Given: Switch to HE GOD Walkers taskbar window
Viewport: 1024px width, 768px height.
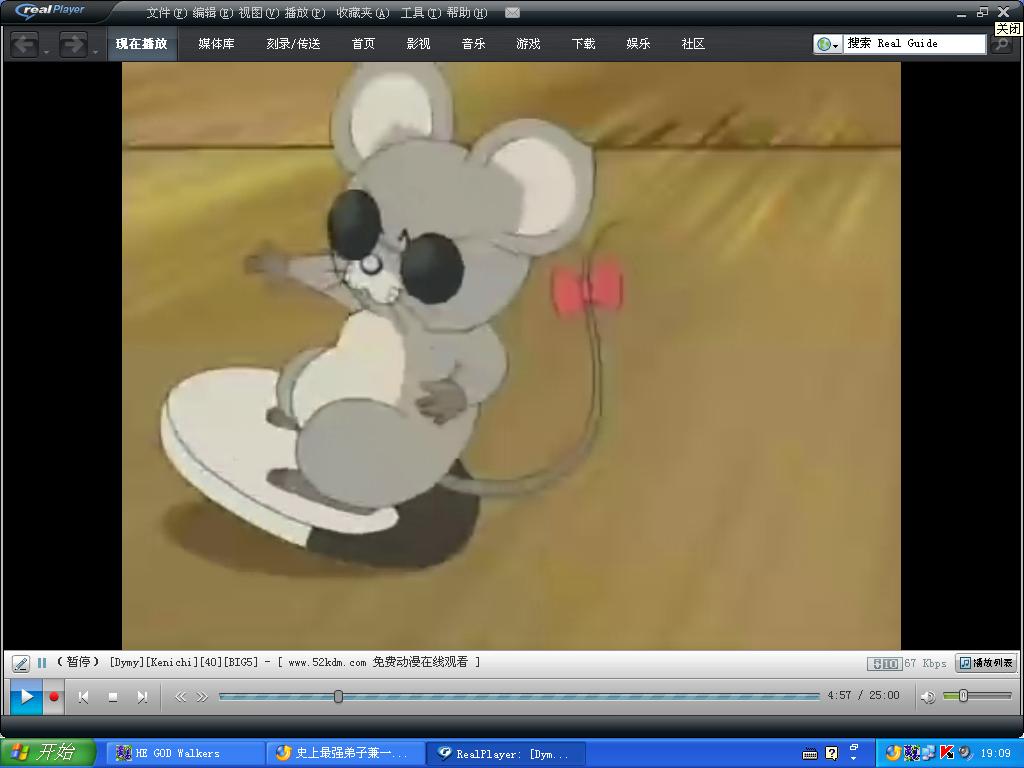Looking at the screenshot, I should 185,753.
